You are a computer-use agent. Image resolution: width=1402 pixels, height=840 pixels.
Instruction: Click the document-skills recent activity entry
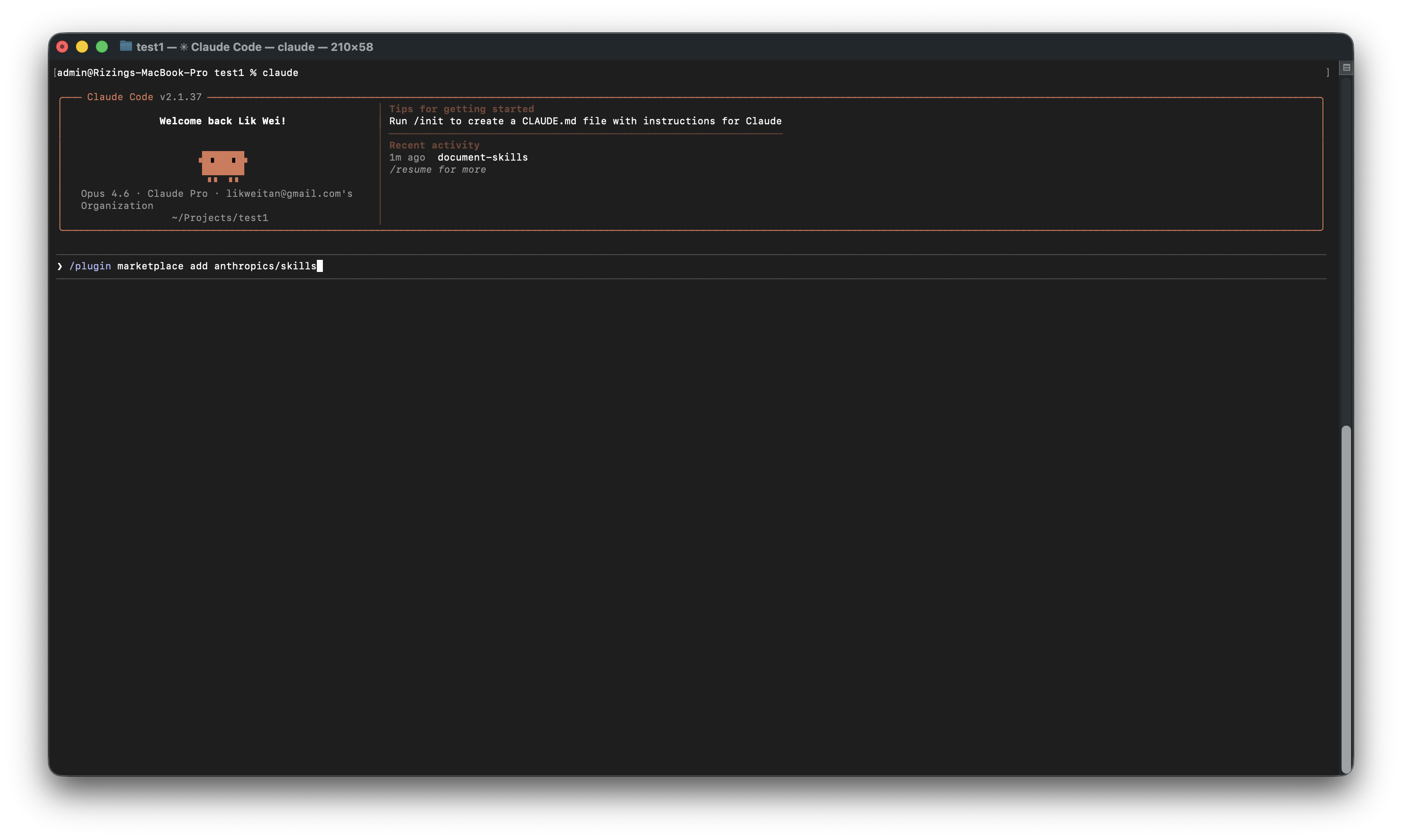click(x=482, y=158)
